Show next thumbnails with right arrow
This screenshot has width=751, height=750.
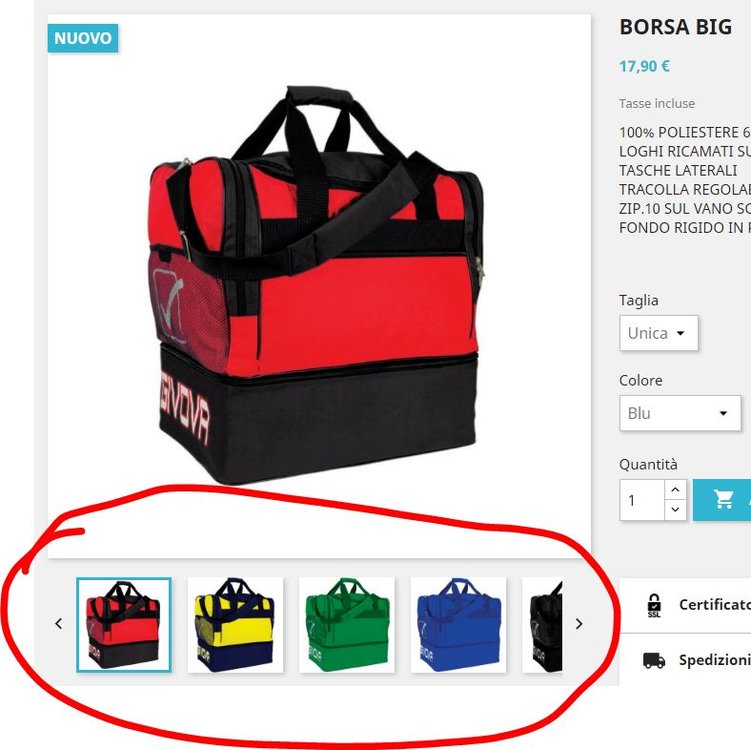579,624
